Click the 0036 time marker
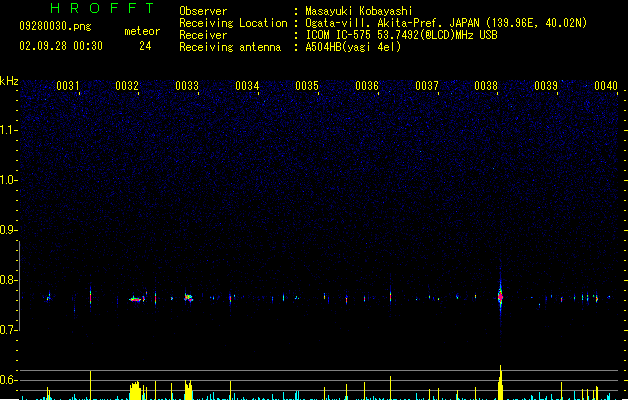The width and height of the screenshot is (629, 400). [367, 86]
